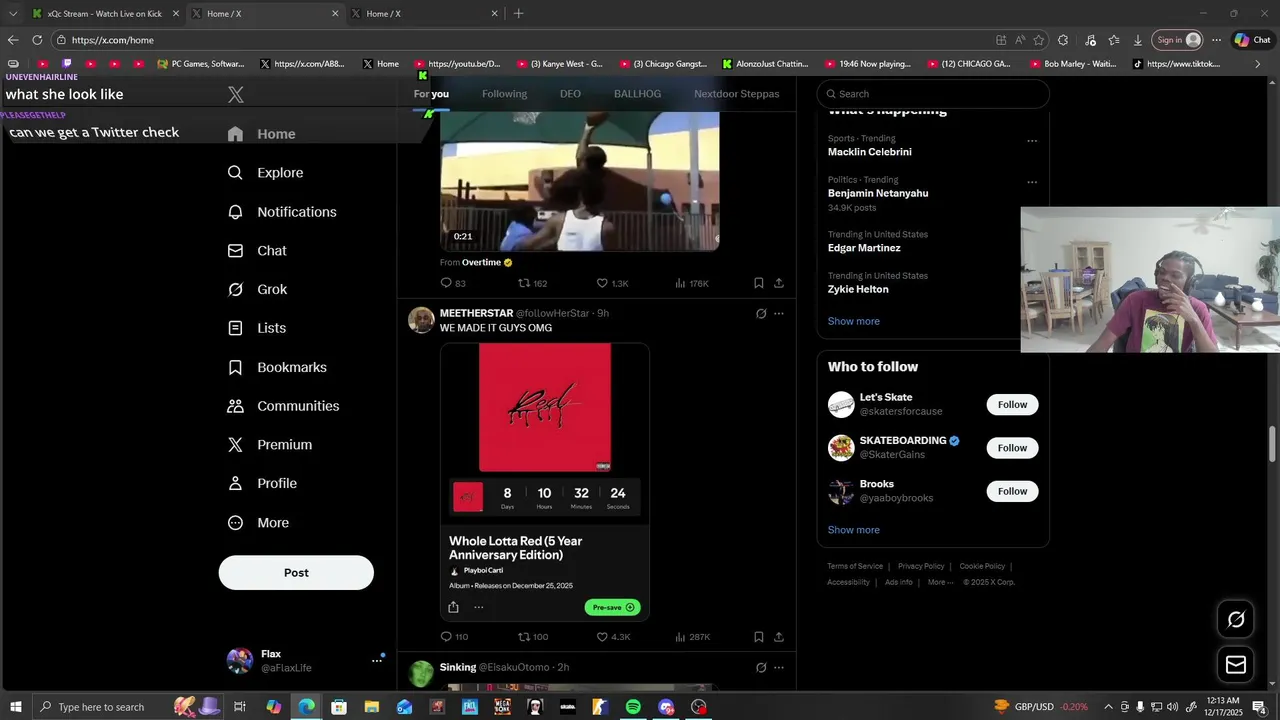The image size is (1280, 720).
Task: Open Spotify from the taskbar
Action: pyautogui.click(x=633, y=707)
